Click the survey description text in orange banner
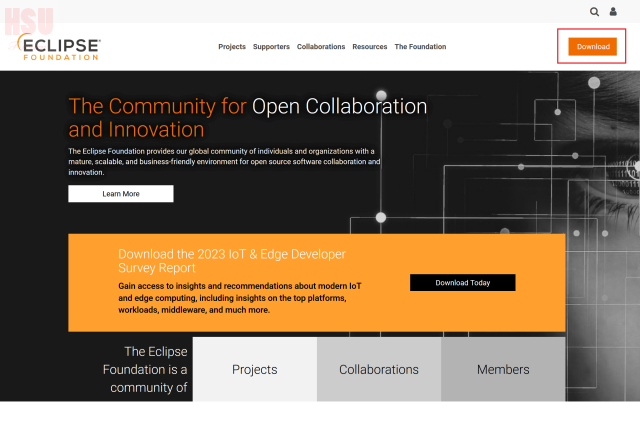 pos(240,298)
